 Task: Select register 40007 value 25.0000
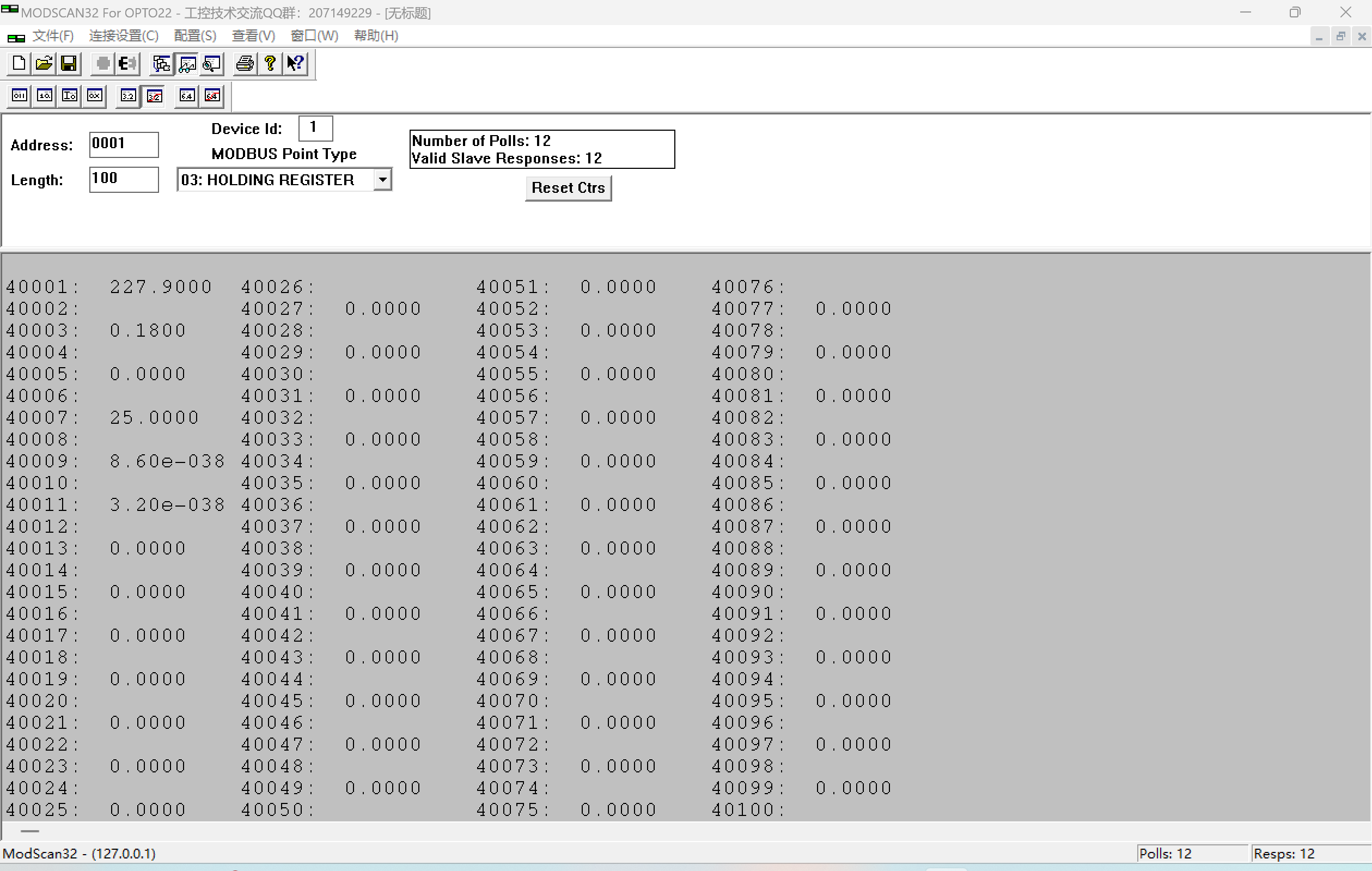(x=154, y=418)
